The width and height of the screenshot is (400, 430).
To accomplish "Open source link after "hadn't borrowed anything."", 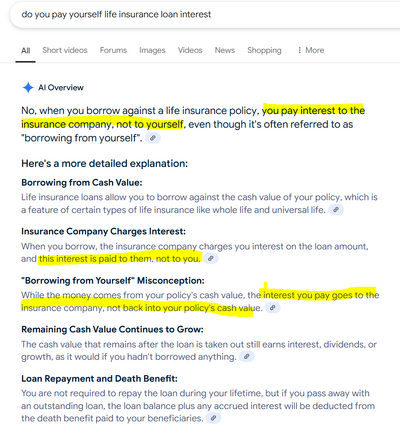I will click(247, 356).
